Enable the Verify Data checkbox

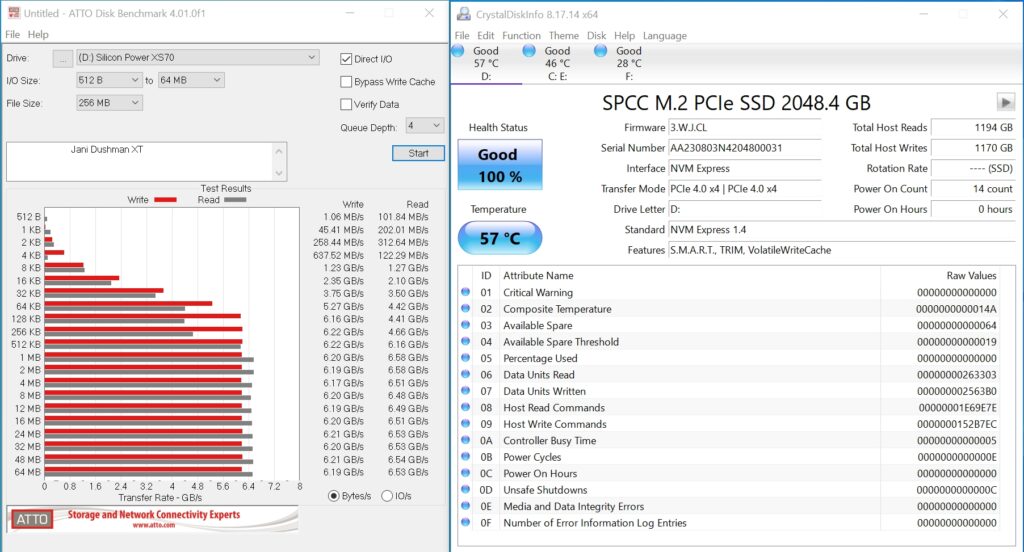pos(346,104)
